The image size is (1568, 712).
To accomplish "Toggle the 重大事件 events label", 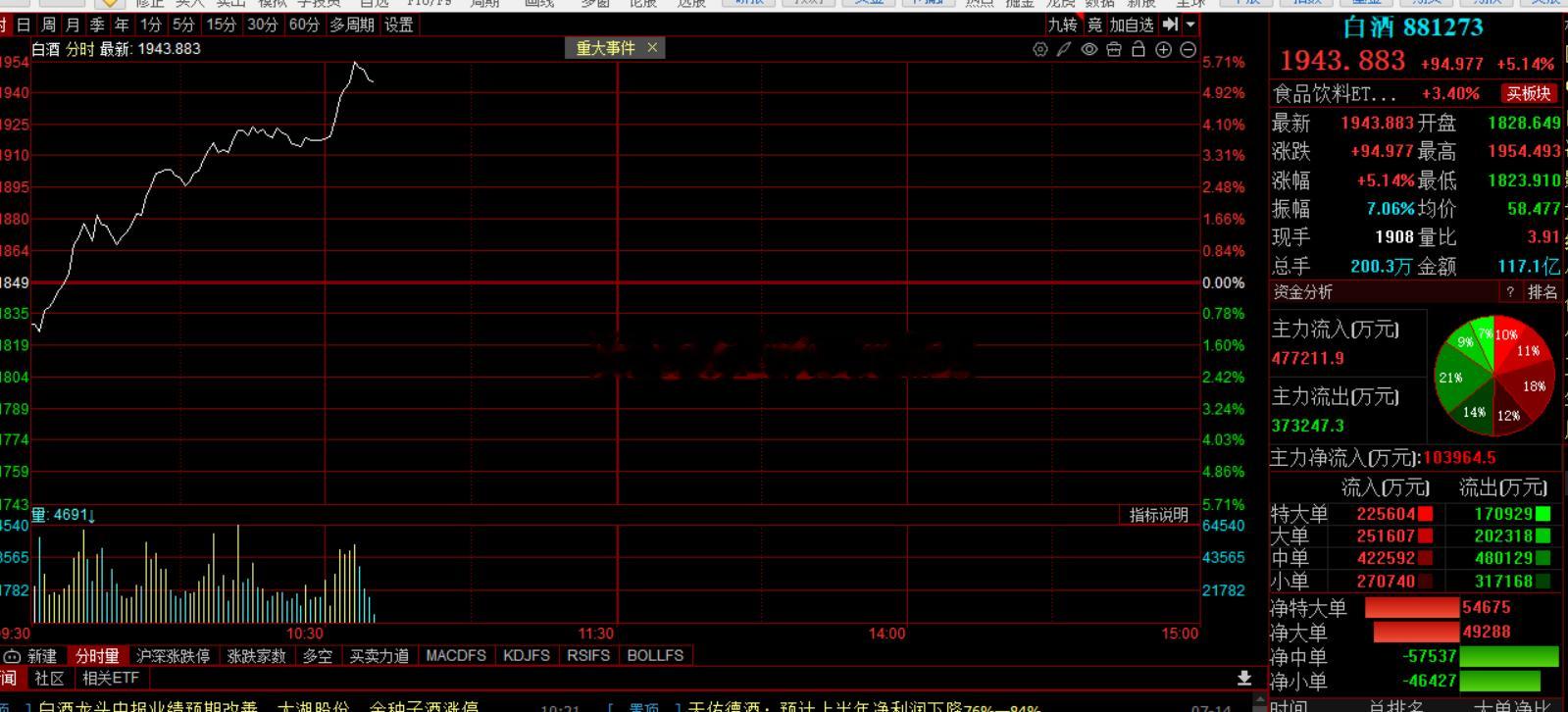I will point(605,47).
